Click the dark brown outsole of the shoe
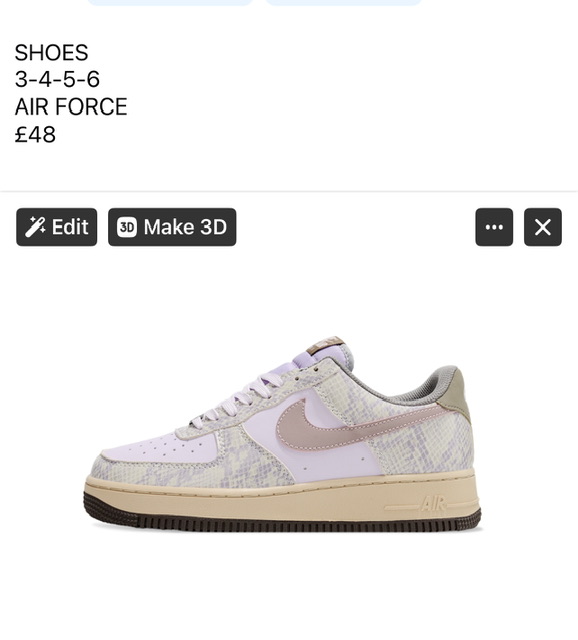Screen dimensions: 578x640 [282, 520]
